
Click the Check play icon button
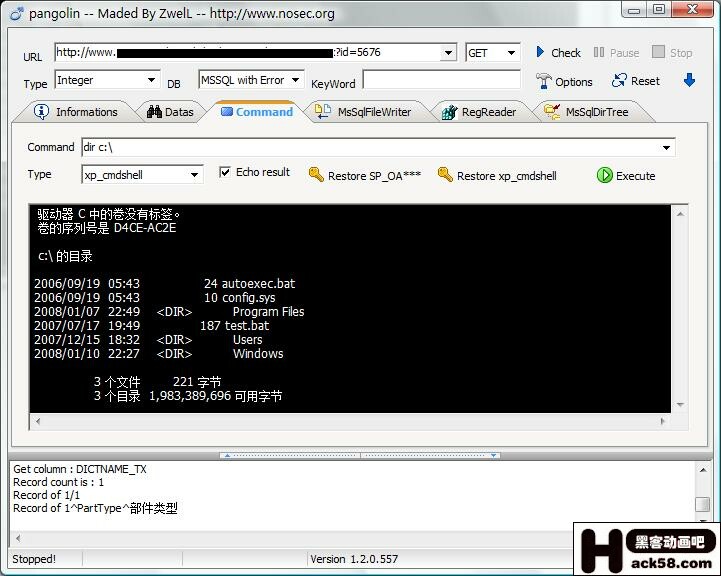pyautogui.click(x=557, y=53)
